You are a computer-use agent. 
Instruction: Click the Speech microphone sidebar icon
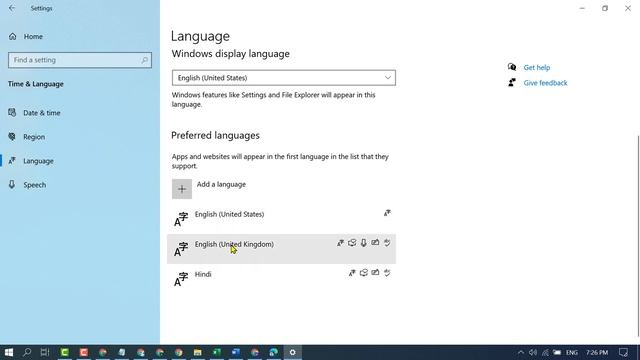[12, 184]
